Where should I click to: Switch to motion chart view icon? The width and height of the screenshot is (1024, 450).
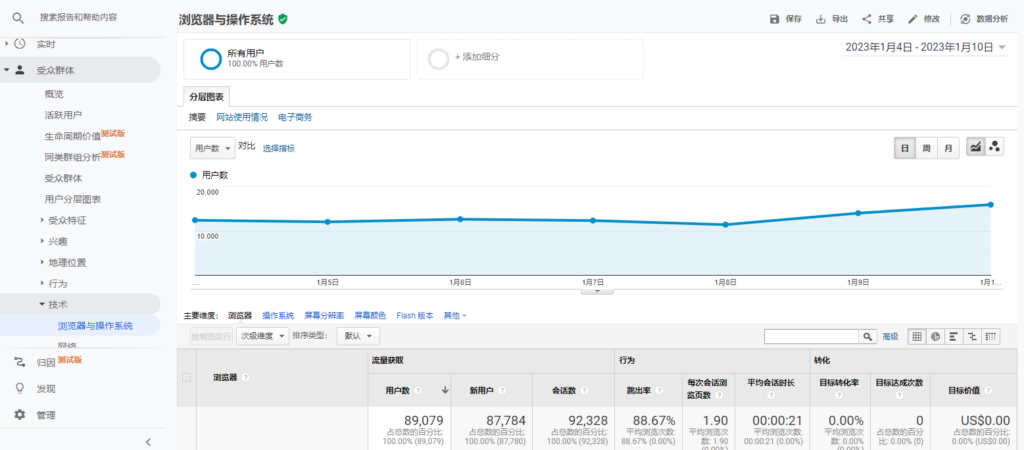click(x=995, y=147)
